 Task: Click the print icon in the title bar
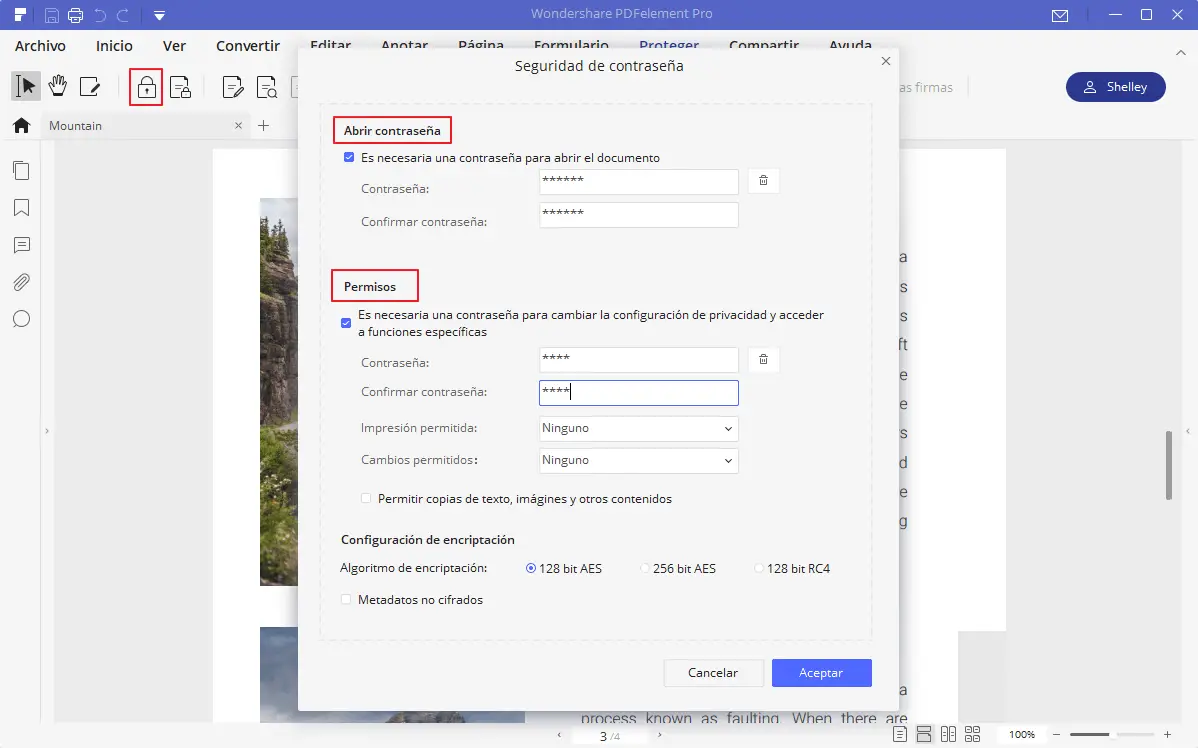[x=75, y=15]
